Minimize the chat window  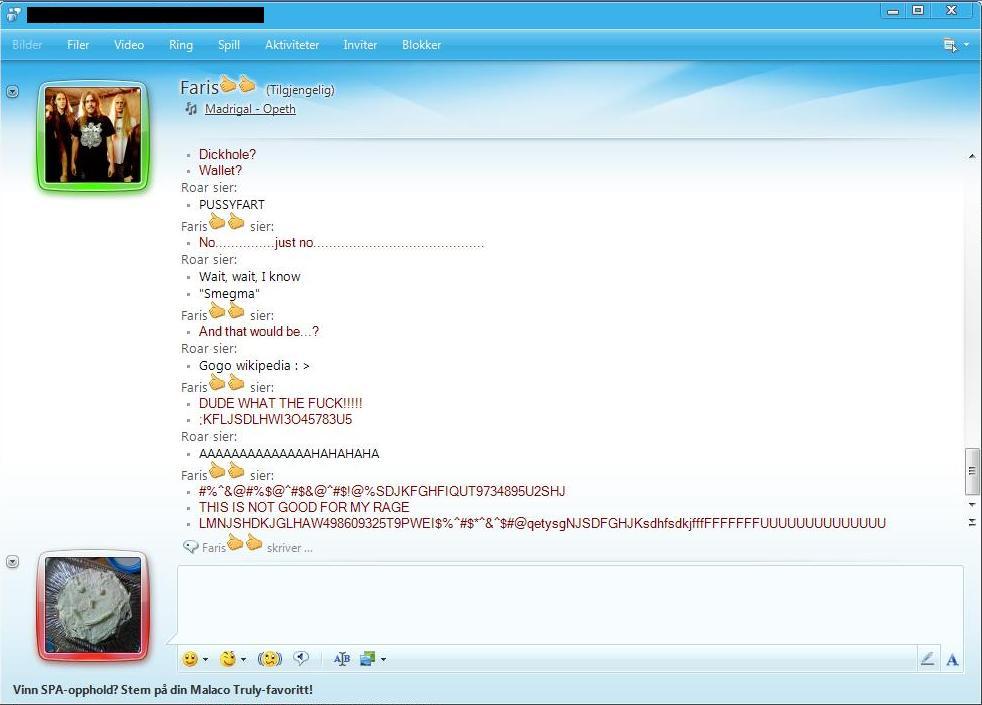893,11
